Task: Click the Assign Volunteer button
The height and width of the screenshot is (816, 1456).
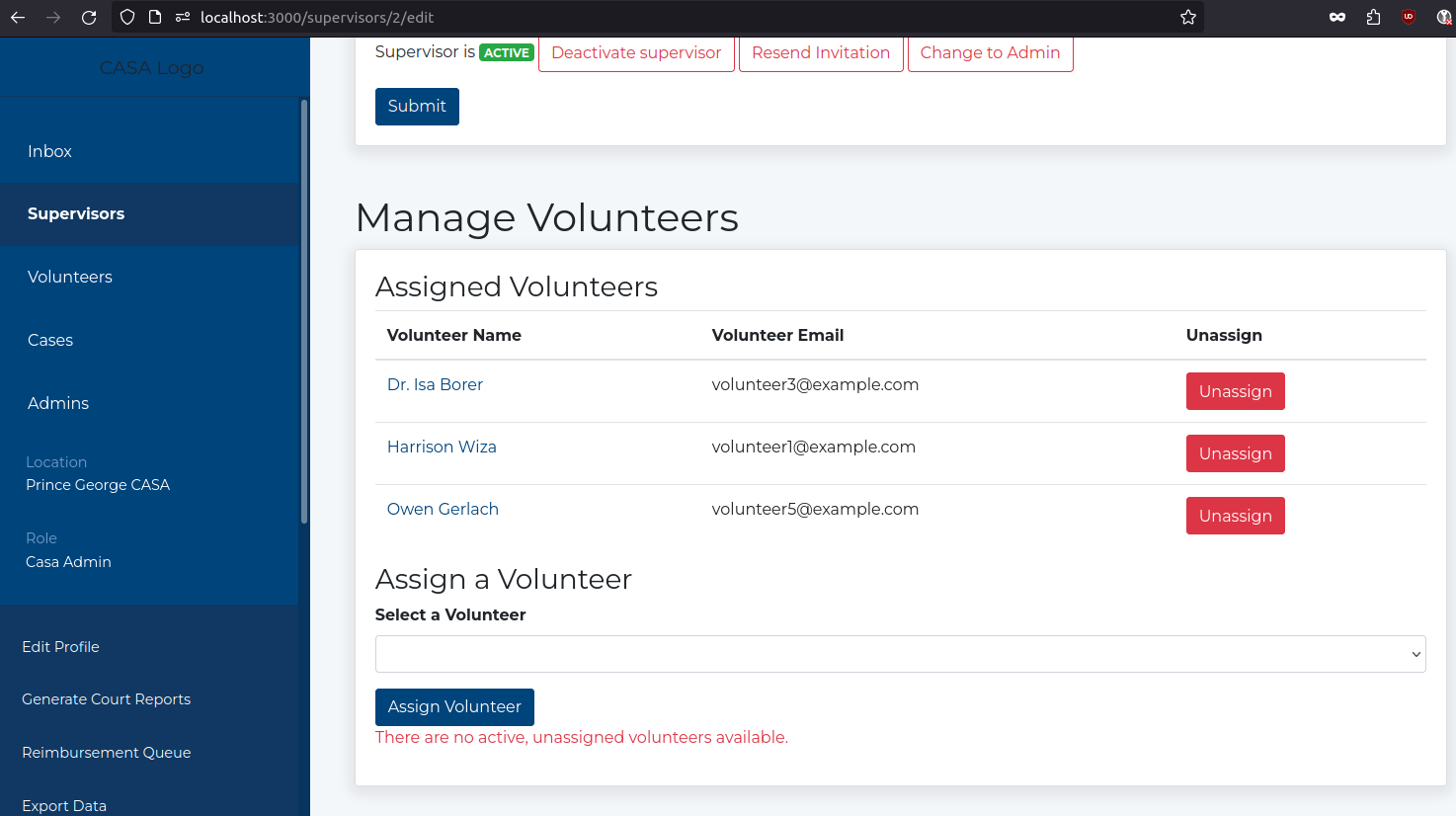Action: tap(454, 707)
